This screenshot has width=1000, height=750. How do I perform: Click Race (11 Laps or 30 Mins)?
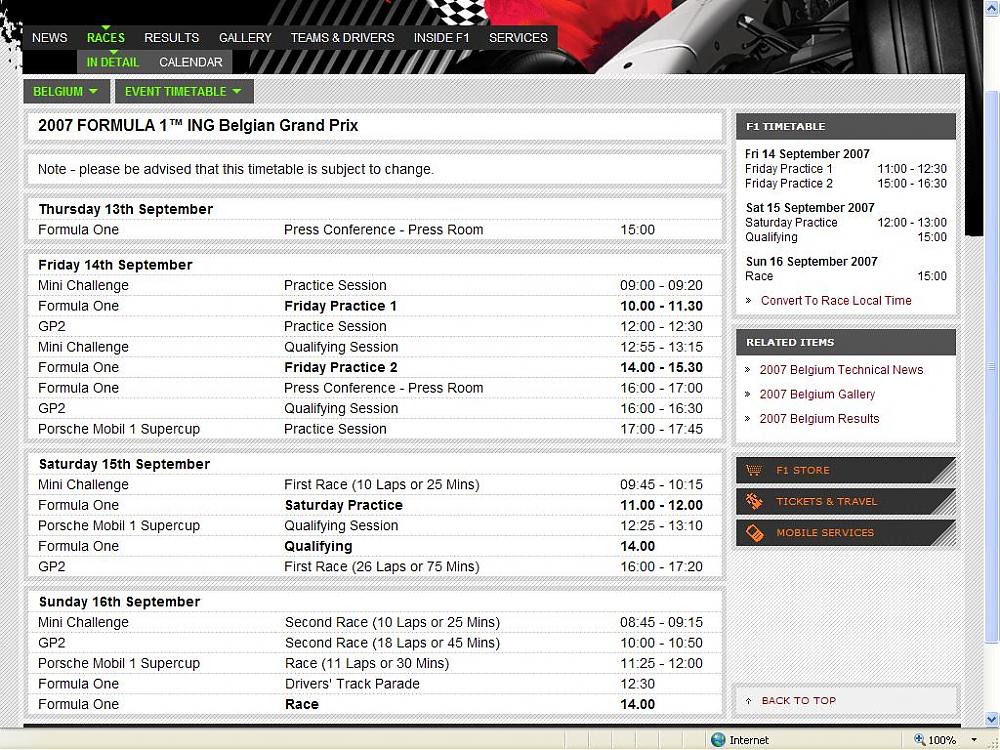pyautogui.click(x=367, y=663)
